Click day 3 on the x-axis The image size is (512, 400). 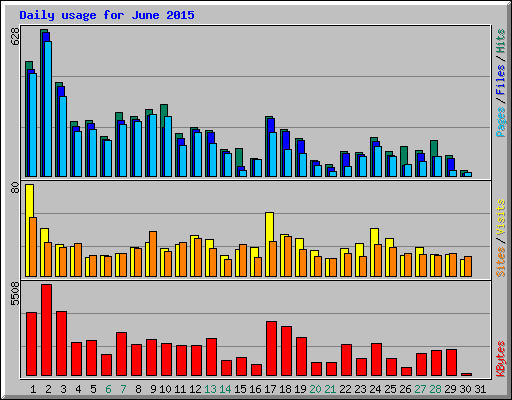pyautogui.click(x=63, y=389)
